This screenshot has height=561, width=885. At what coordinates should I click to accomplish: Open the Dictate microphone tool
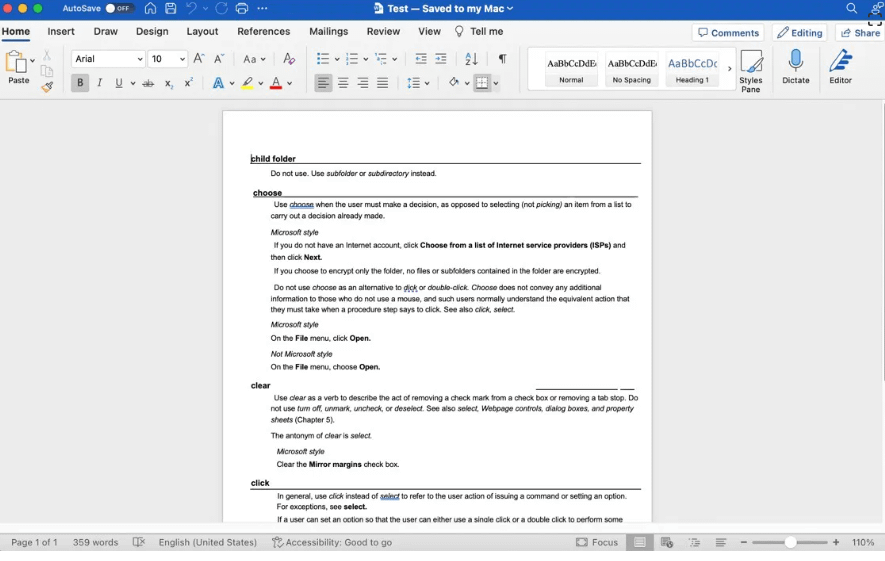(x=795, y=67)
